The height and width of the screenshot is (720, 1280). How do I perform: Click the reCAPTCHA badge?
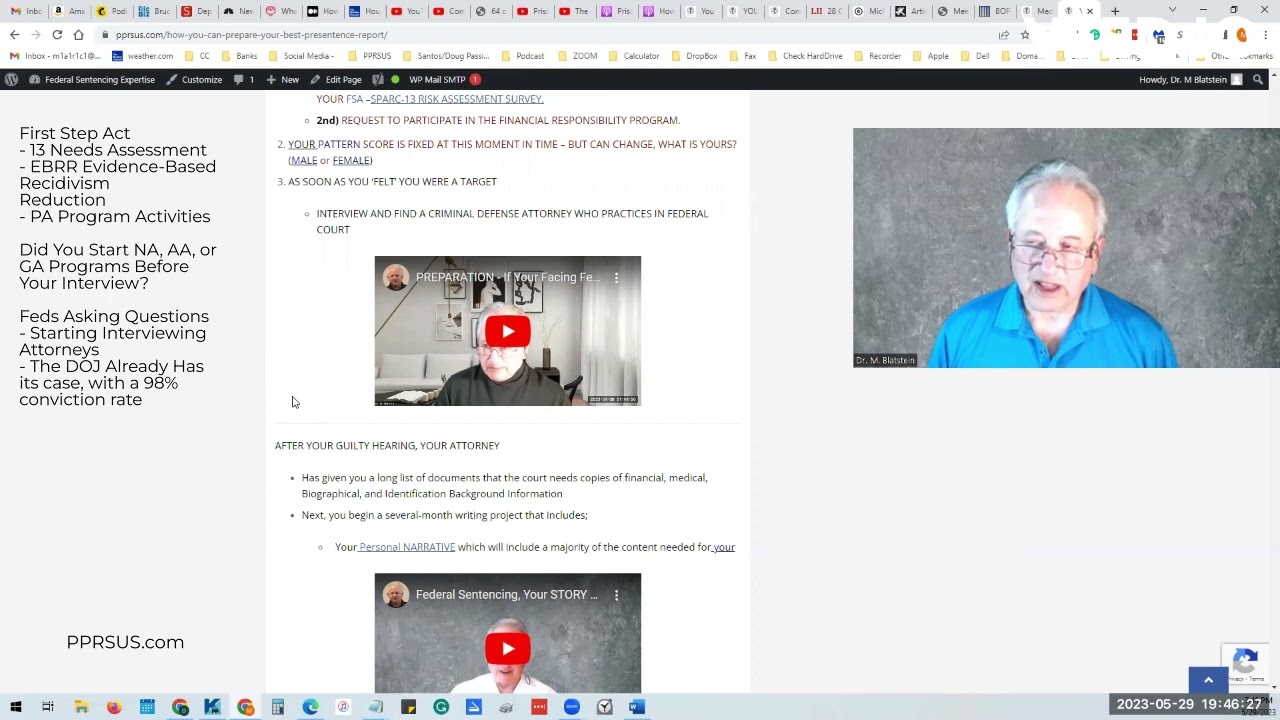click(x=1245, y=663)
